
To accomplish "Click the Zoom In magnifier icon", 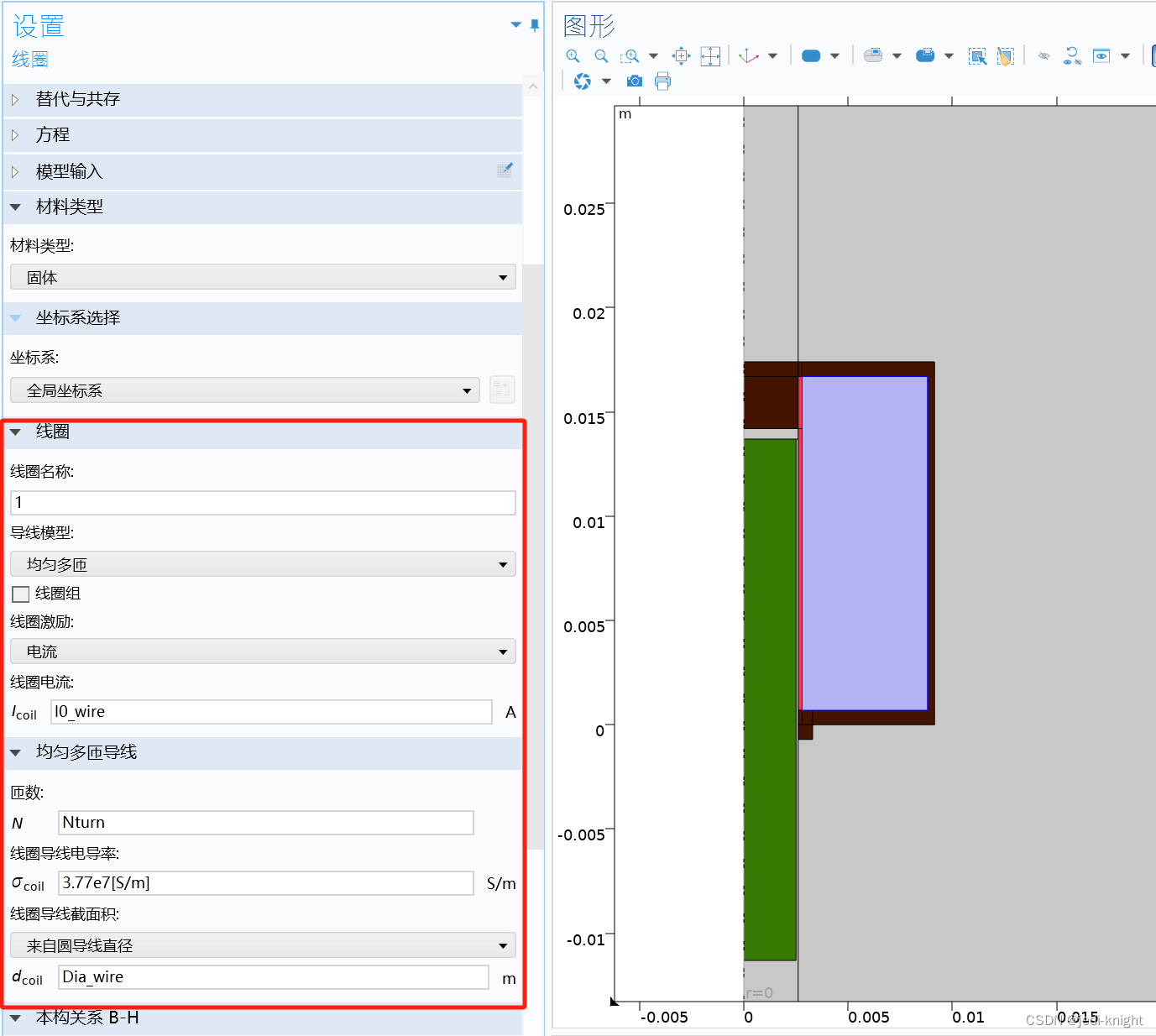I will (x=573, y=56).
